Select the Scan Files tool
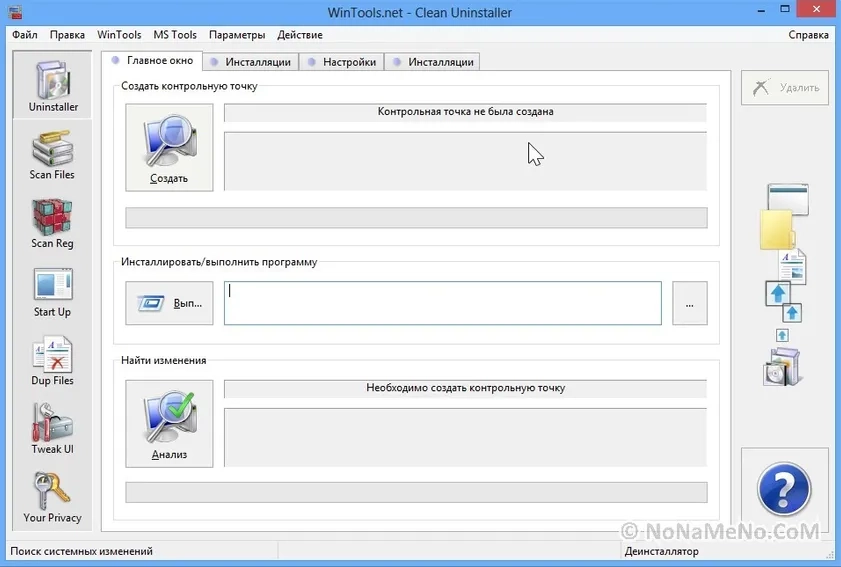This screenshot has width=841, height=567. pos(52,155)
